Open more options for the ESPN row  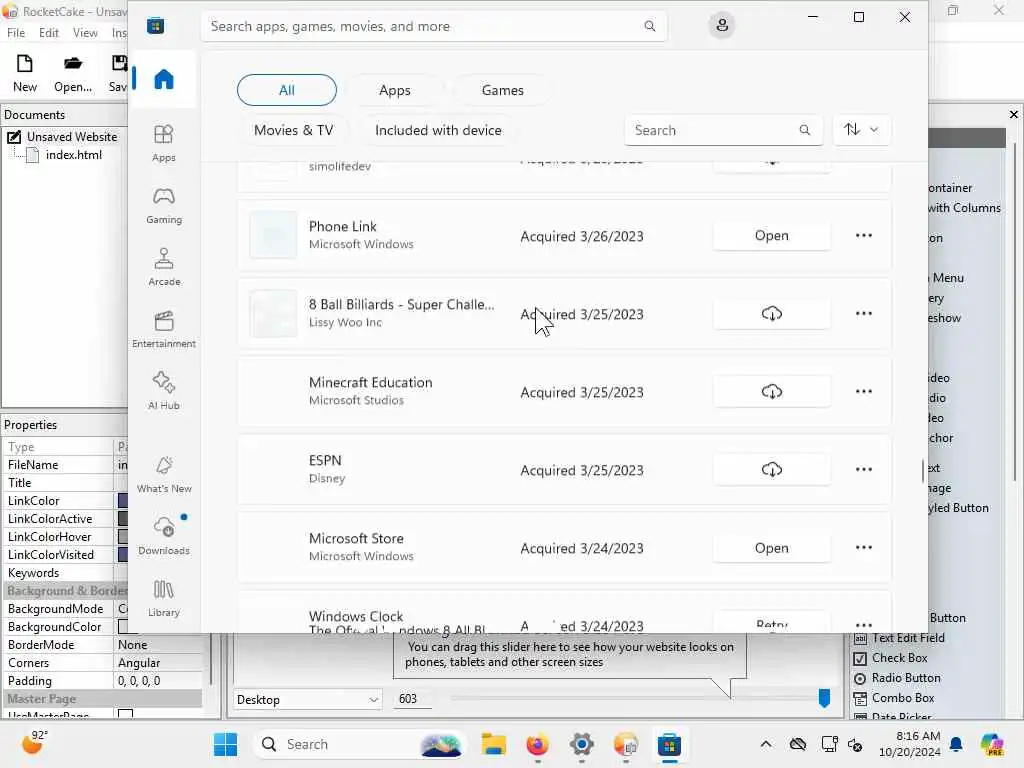point(863,470)
